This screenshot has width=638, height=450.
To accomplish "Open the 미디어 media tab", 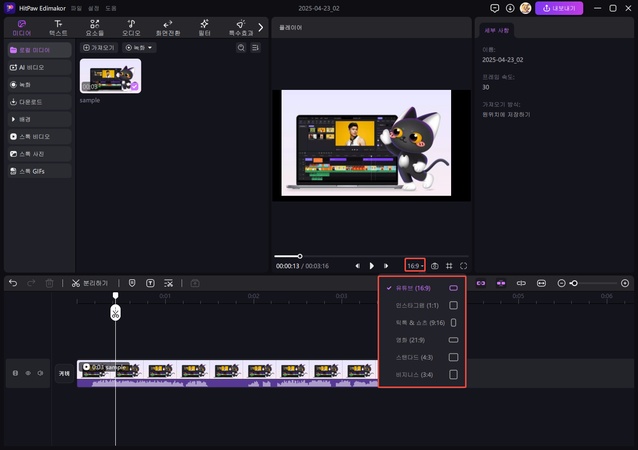I will (22, 28).
